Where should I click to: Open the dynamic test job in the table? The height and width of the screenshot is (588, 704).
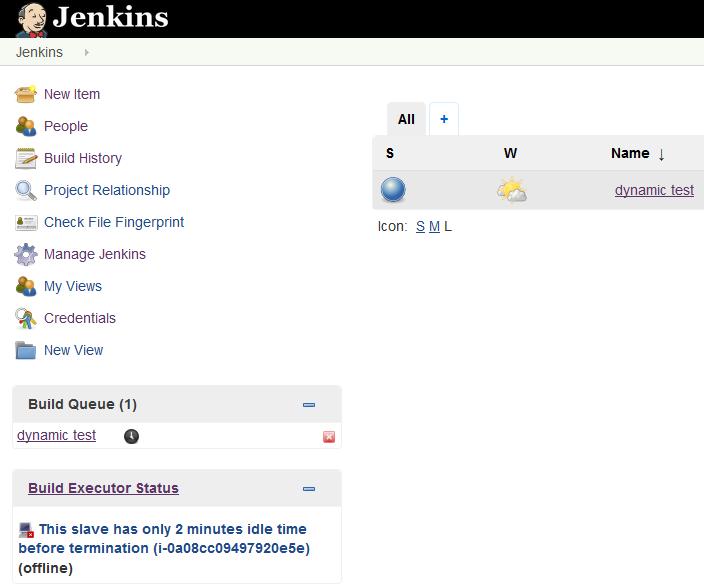654,190
